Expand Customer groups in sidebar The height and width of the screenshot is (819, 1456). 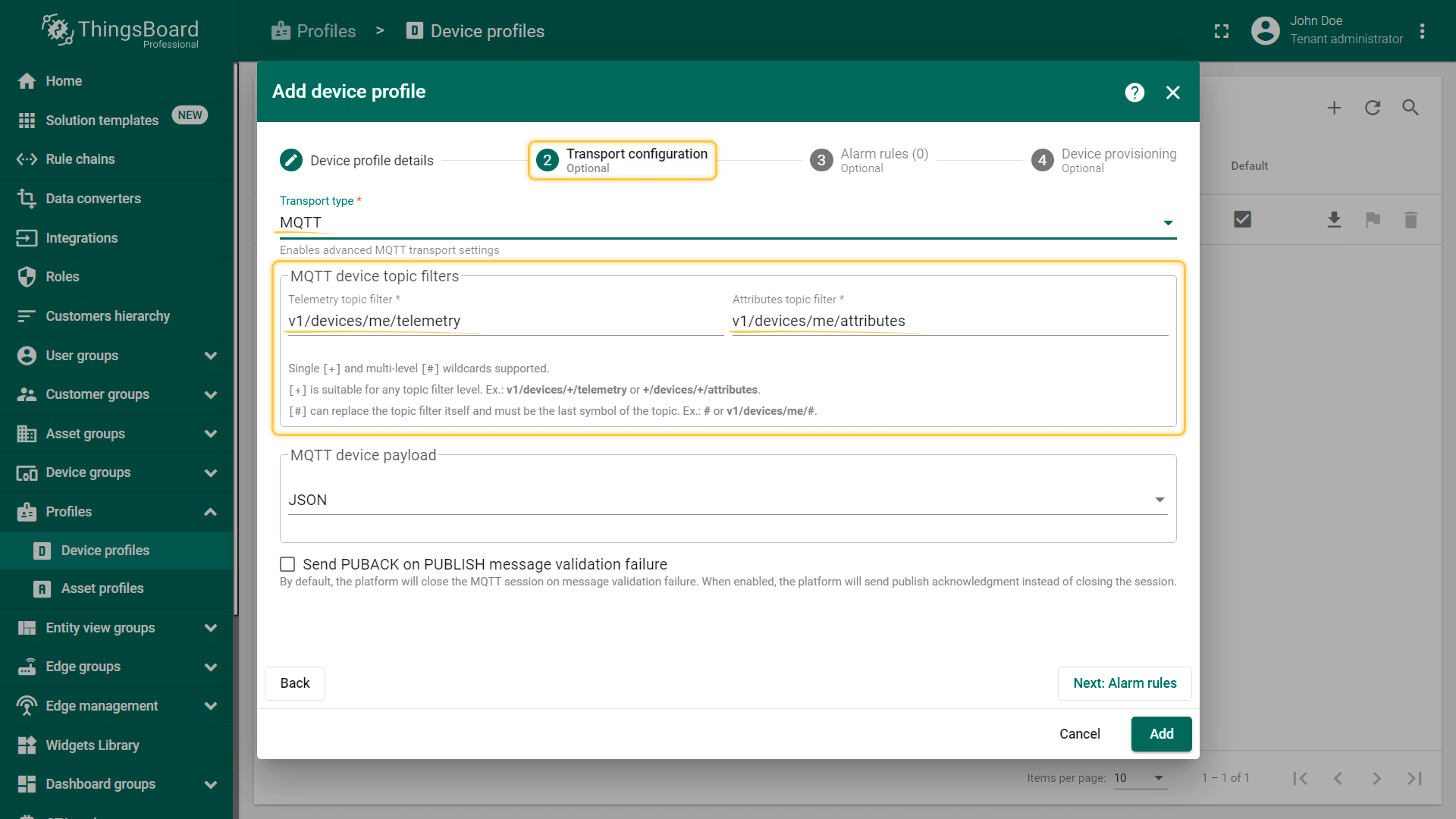point(211,395)
